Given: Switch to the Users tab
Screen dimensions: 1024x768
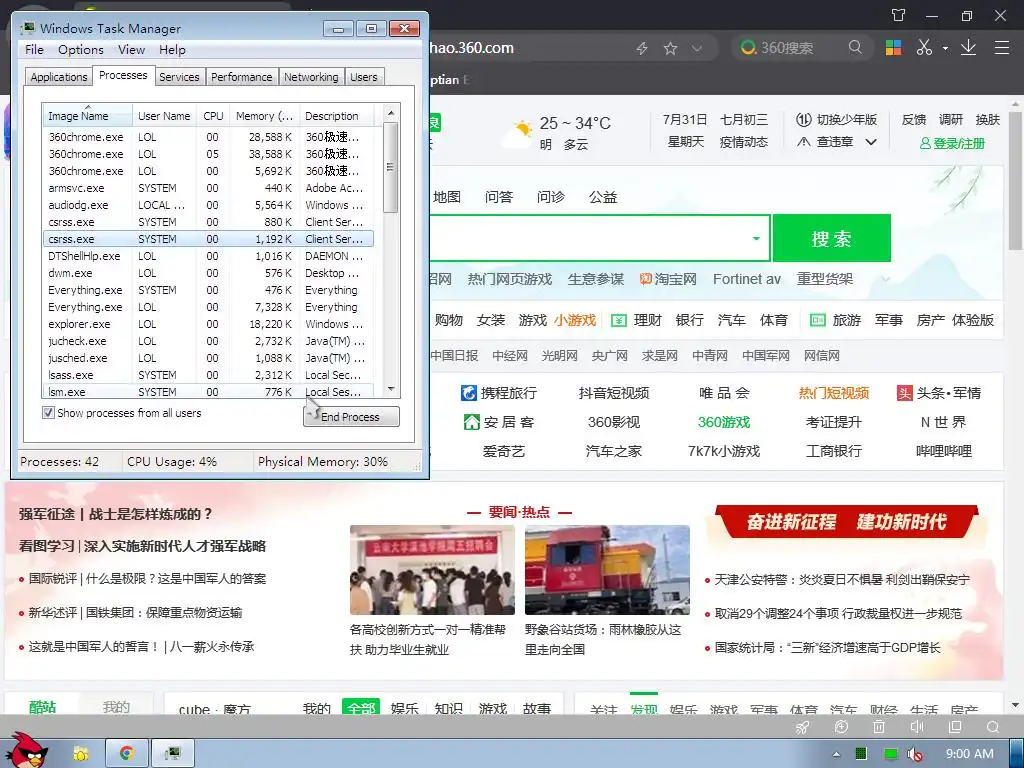Looking at the screenshot, I should pyautogui.click(x=364, y=77).
